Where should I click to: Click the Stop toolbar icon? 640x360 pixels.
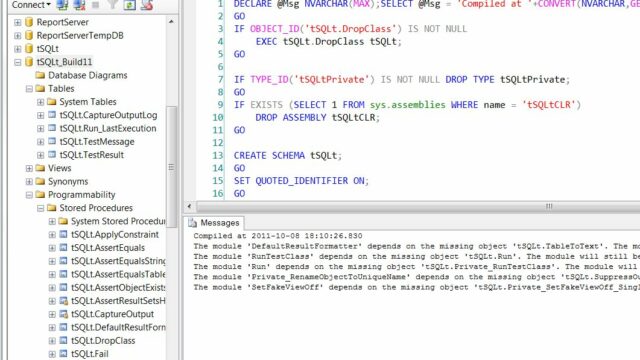[x=96, y=4]
